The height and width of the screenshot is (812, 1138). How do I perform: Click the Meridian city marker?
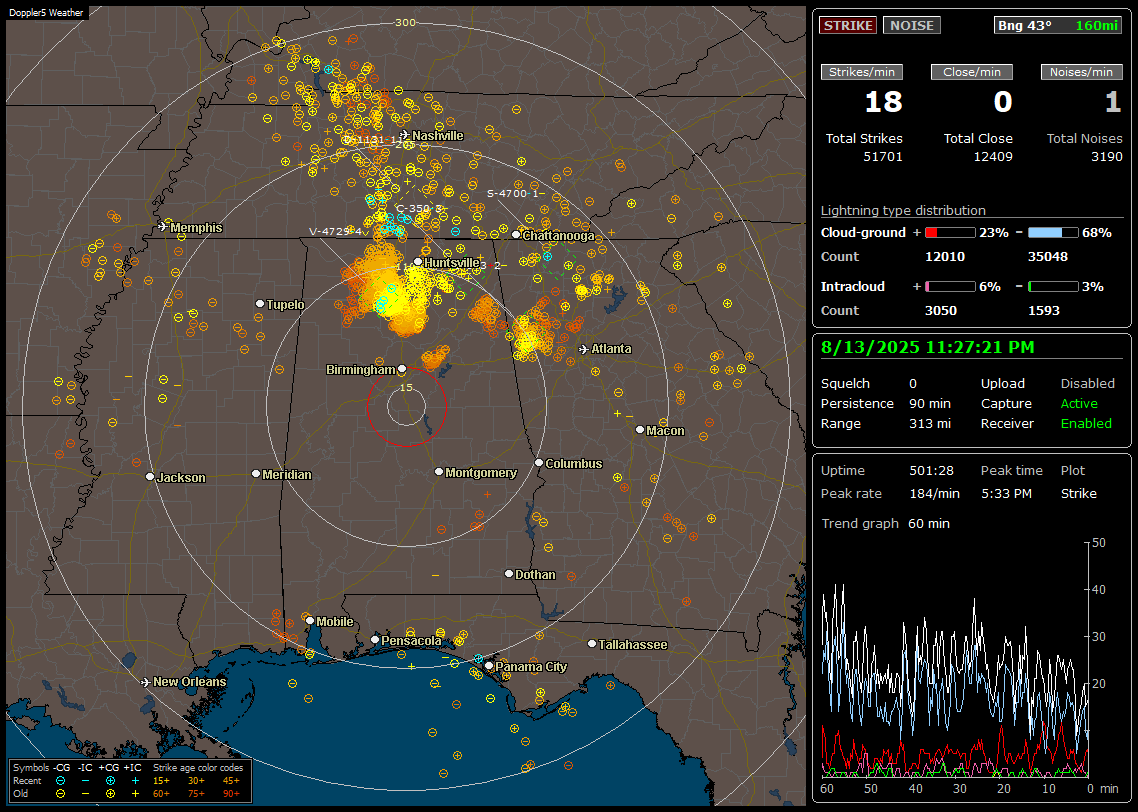pos(255,474)
